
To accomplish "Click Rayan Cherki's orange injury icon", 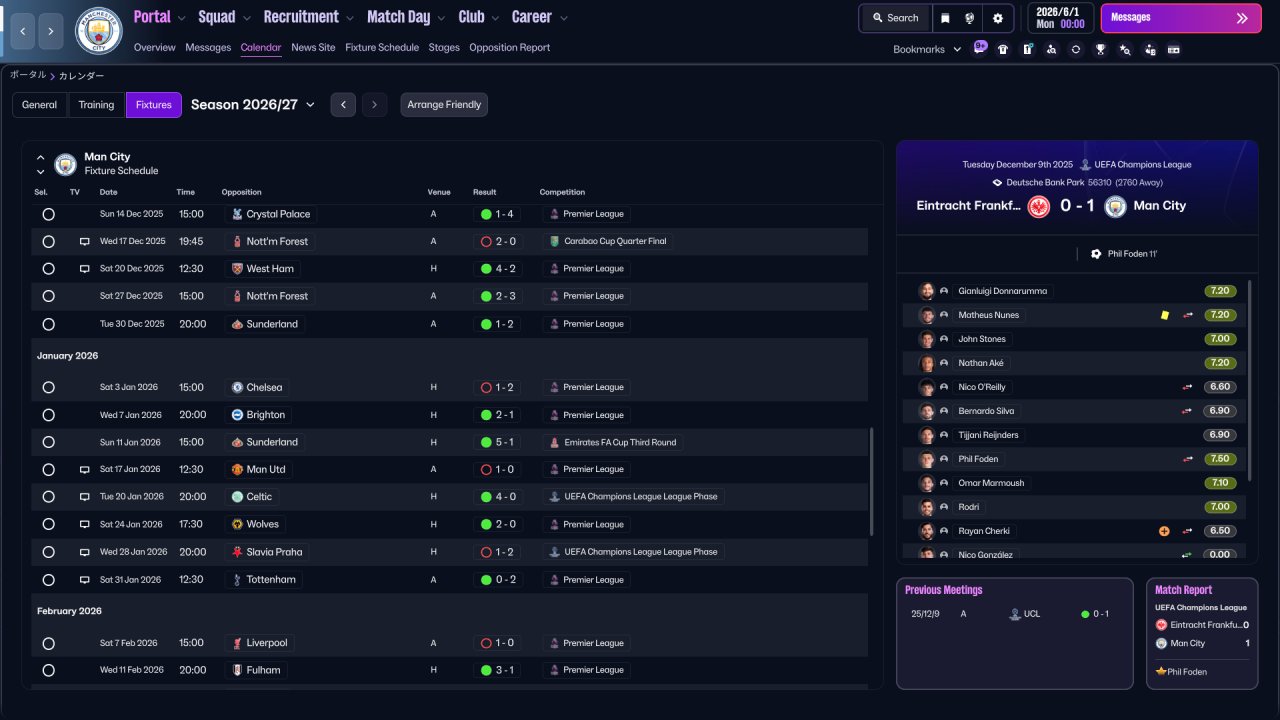I will 1164,531.
